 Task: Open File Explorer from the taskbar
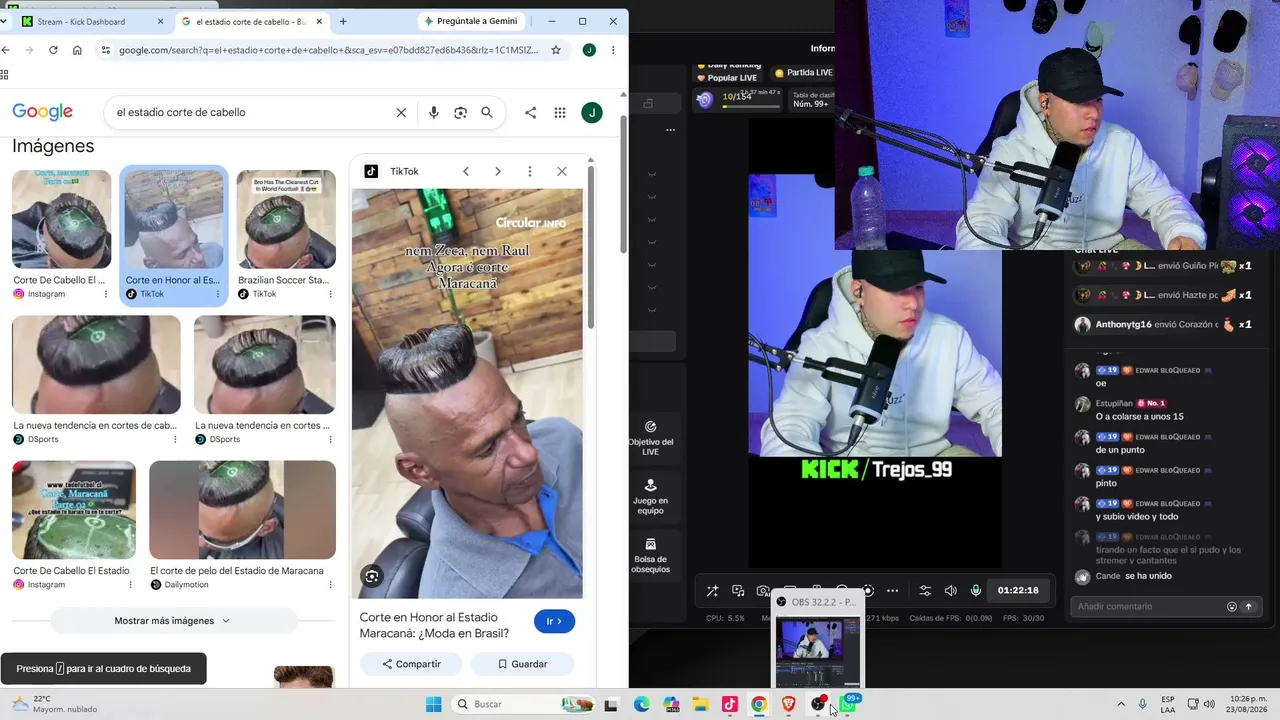point(700,705)
